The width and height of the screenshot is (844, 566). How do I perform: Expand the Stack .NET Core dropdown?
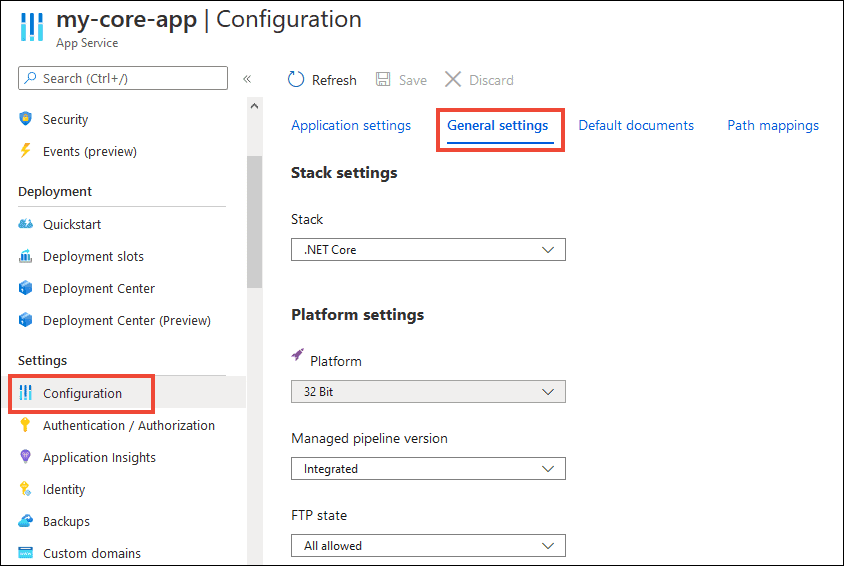point(428,250)
